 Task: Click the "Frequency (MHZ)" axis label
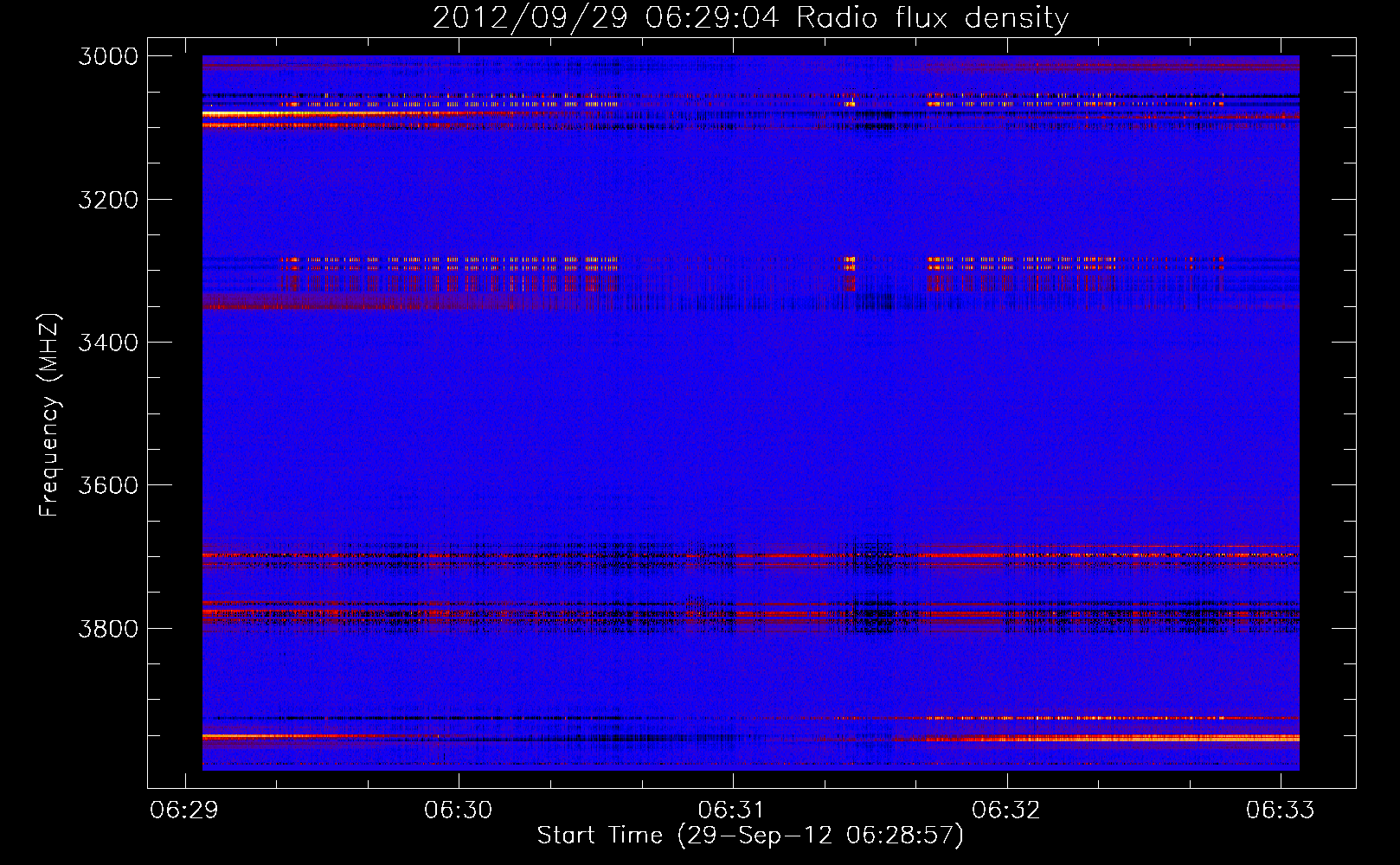[x=50, y=415]
